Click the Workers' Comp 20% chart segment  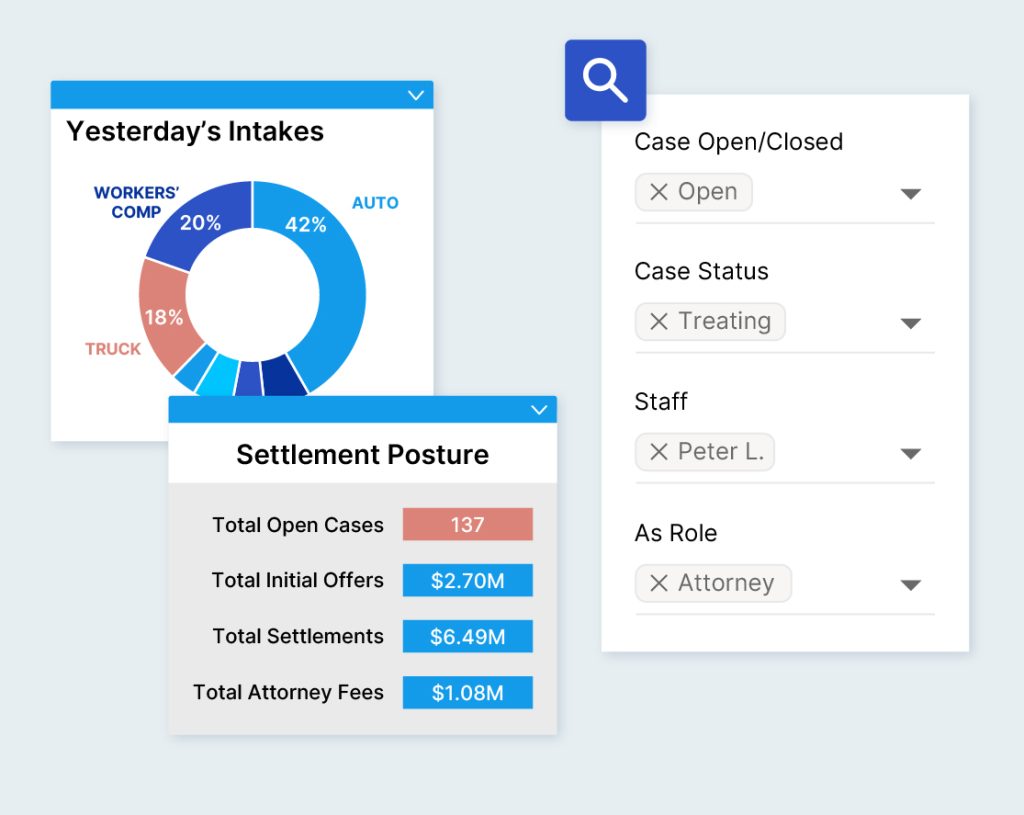pos(200,225)
